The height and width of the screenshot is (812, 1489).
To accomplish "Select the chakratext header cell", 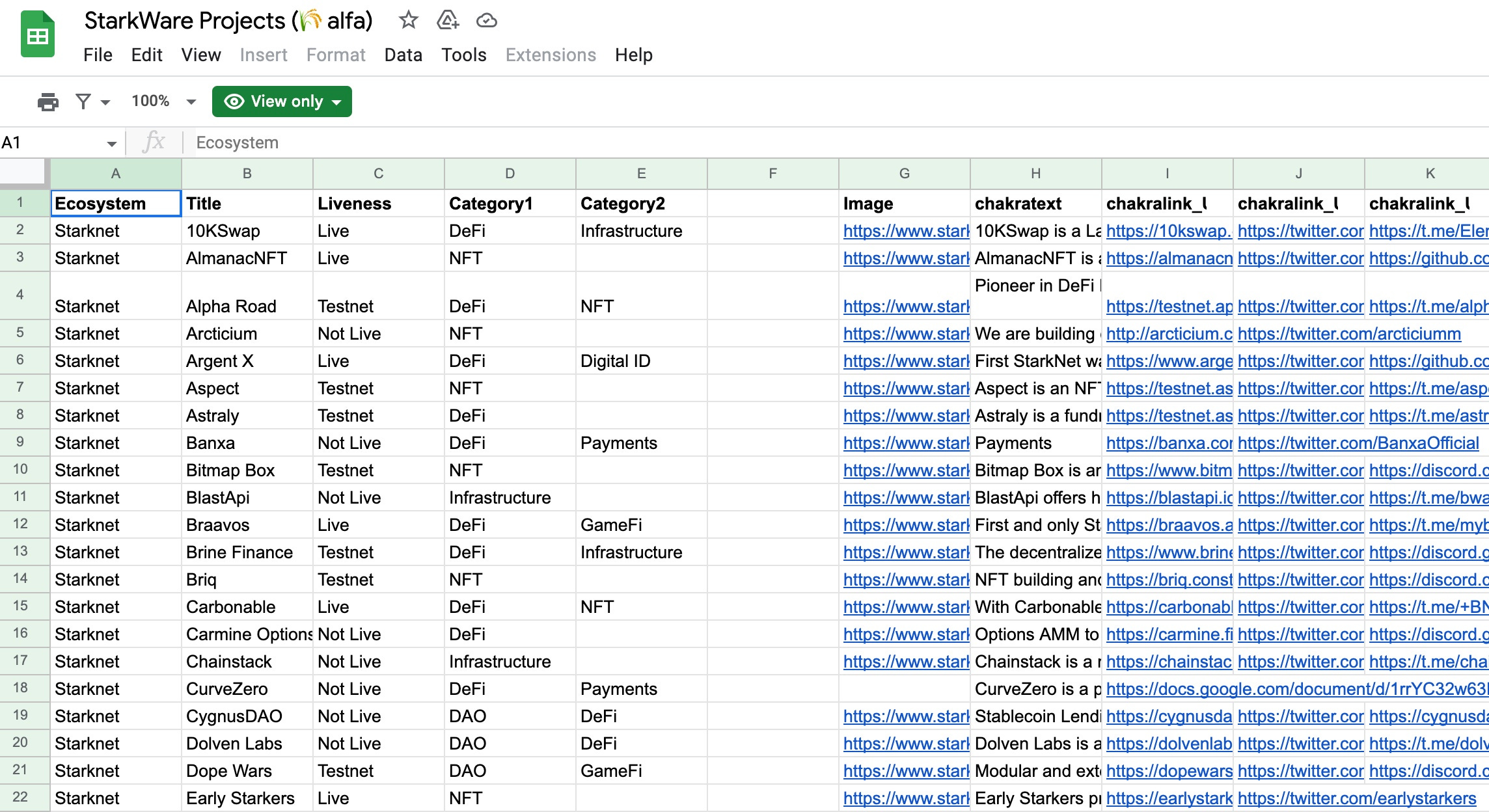I will (1036, 204).
